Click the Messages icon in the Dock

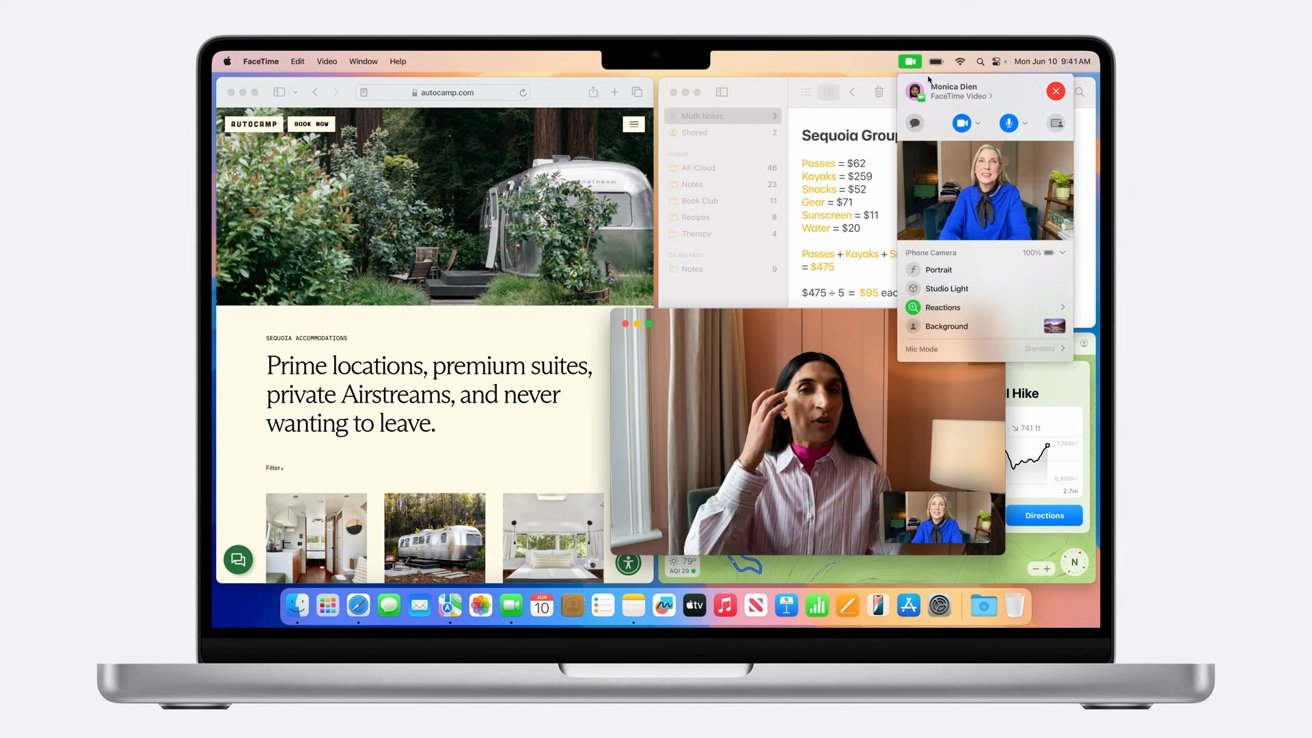tap(389, 605)
